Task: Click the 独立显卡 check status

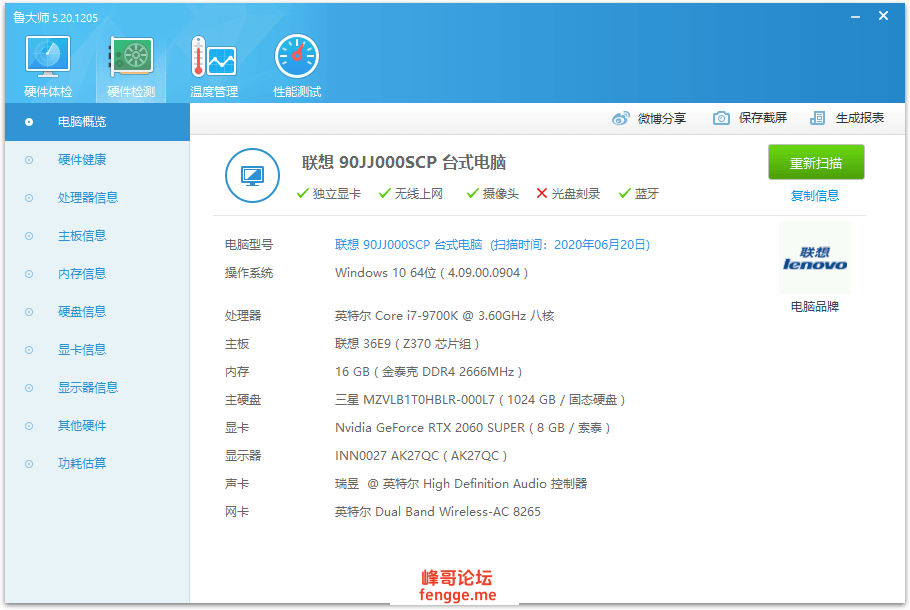Action: tap(328, 194)
